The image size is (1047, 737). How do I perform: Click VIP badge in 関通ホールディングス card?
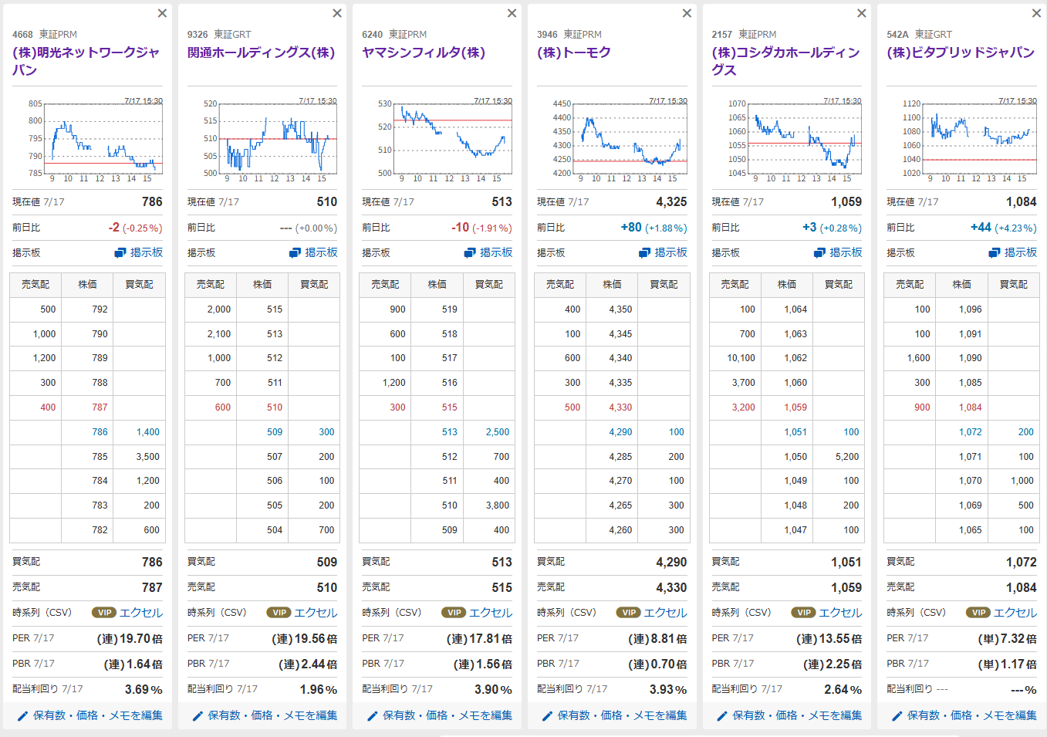tap(279, 613)
